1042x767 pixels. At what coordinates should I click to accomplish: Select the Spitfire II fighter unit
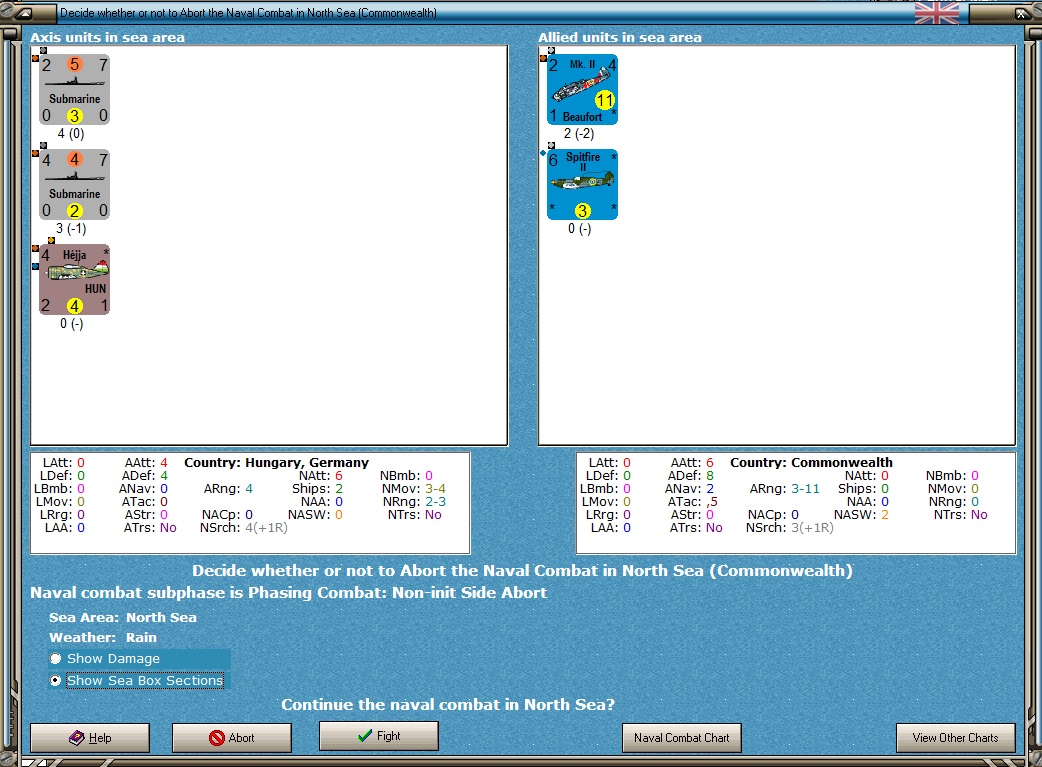click(582, 185)
